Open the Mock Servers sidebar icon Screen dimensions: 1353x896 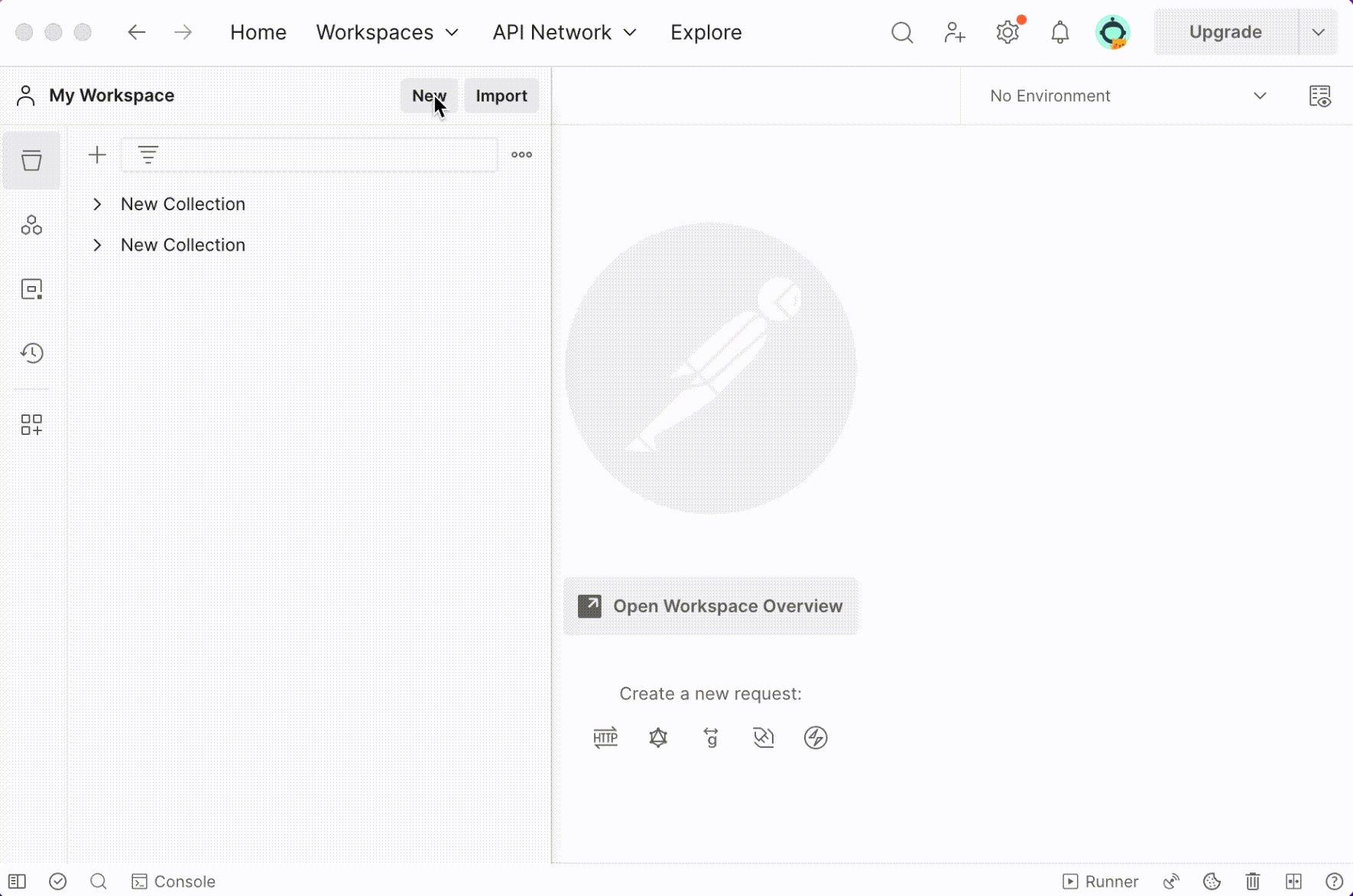31,289
